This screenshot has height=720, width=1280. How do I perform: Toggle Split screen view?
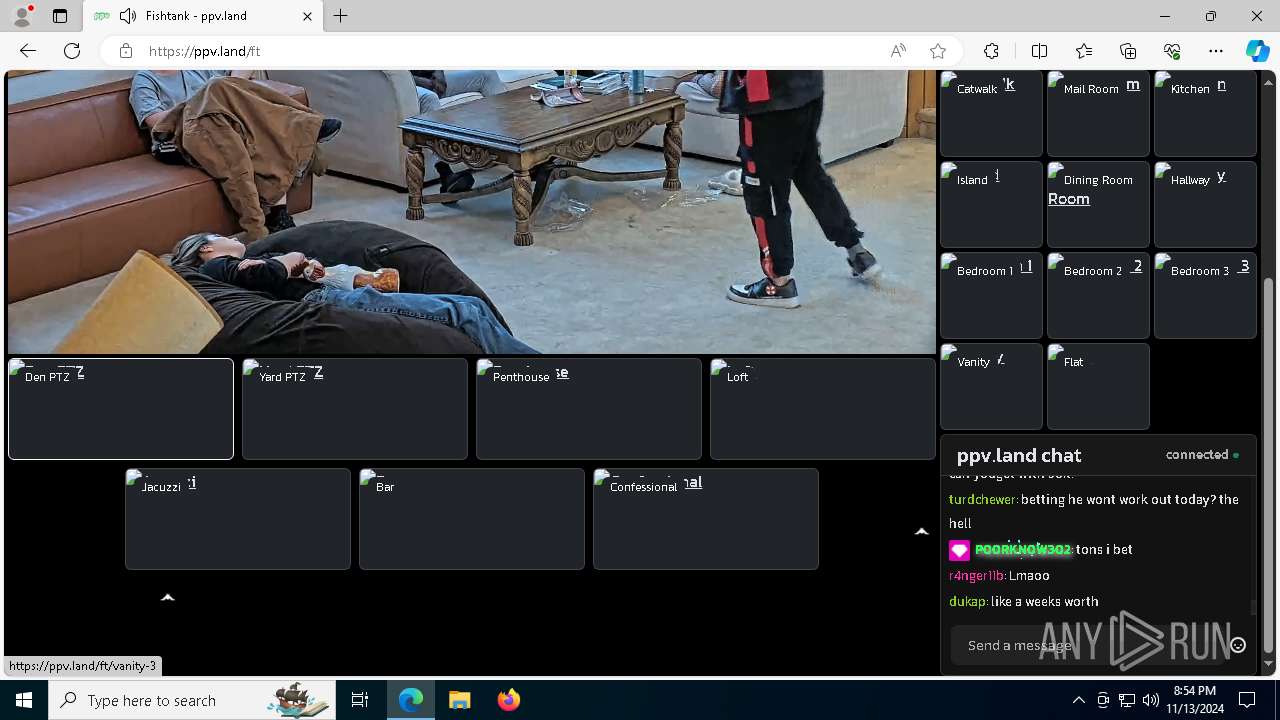point(1039,51)
